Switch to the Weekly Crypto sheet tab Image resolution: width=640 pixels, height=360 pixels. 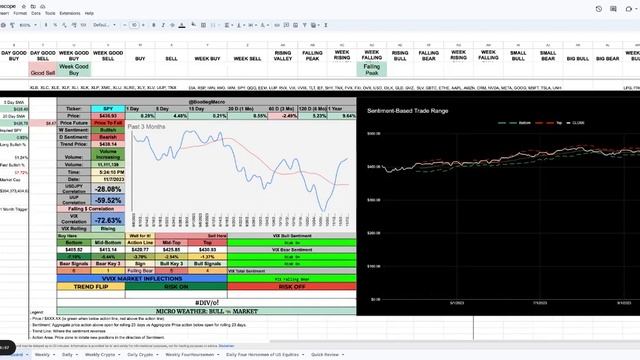pos(102,355)
